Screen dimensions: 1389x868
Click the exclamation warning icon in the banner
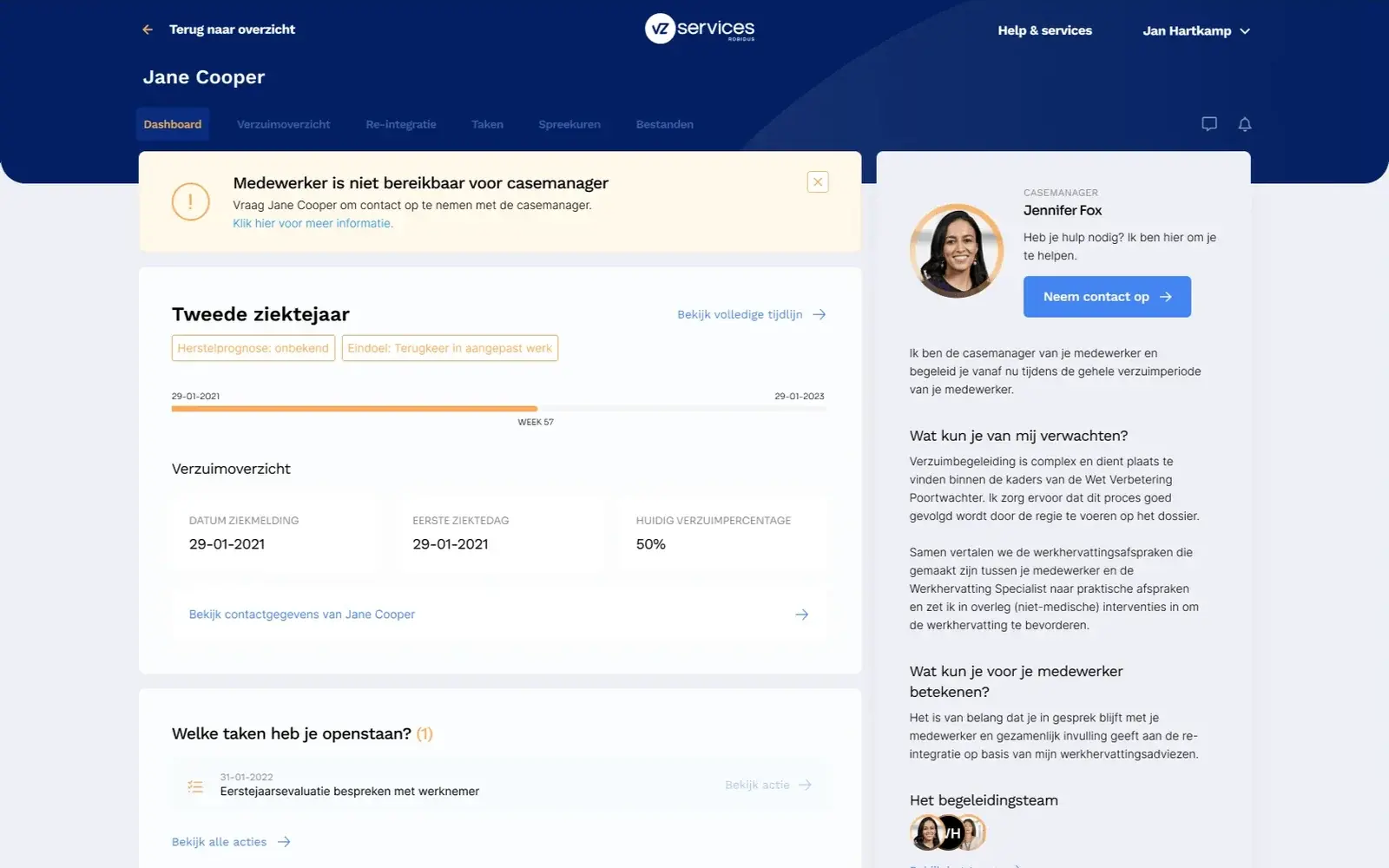tap(191, 202)
